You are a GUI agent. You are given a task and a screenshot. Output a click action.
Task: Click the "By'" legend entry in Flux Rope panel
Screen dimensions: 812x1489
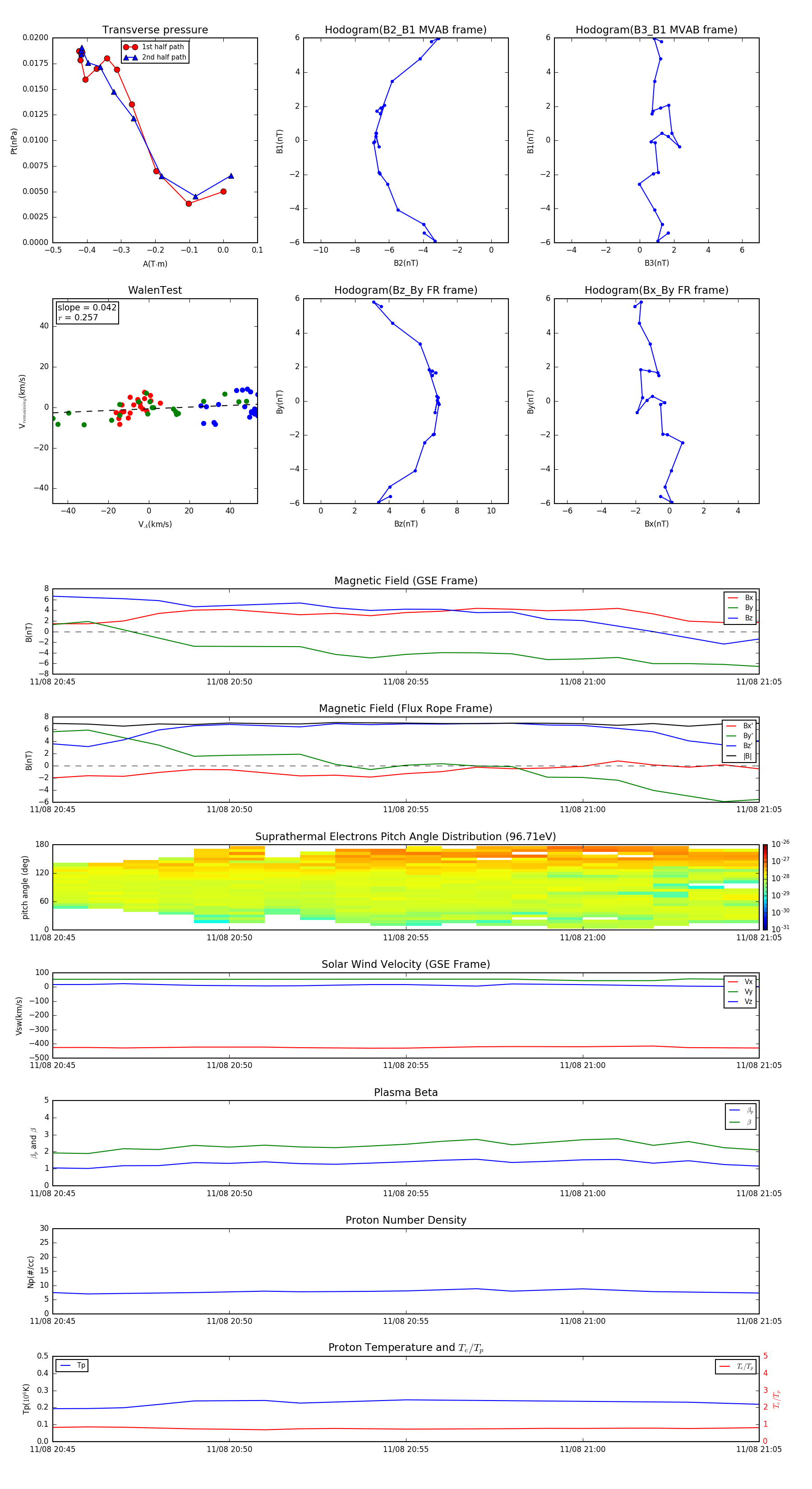740,736
